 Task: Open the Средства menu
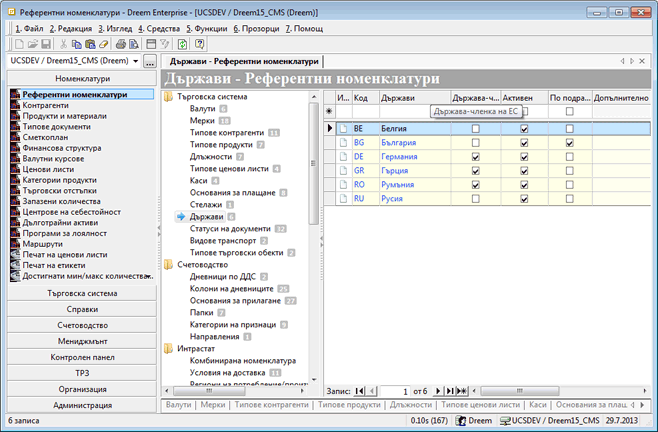coord(159,29)
